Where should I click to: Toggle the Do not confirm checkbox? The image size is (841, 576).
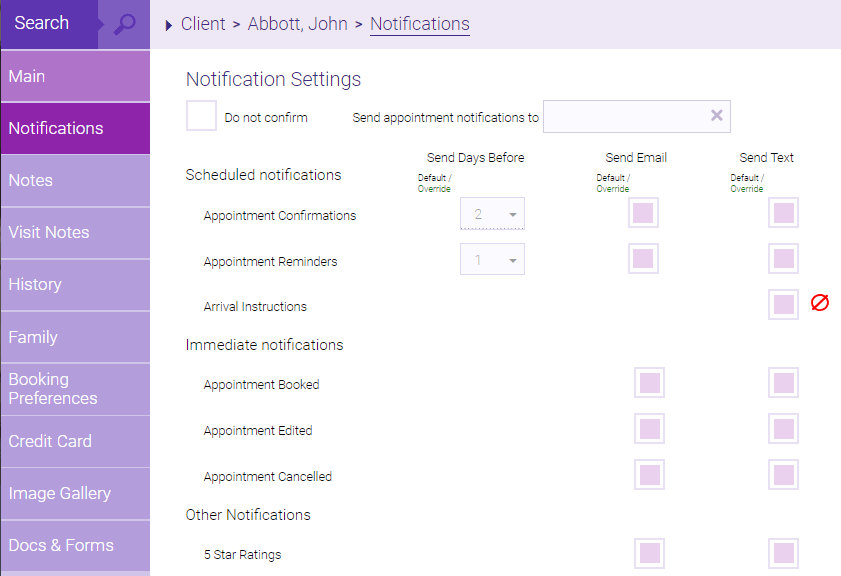201,115
